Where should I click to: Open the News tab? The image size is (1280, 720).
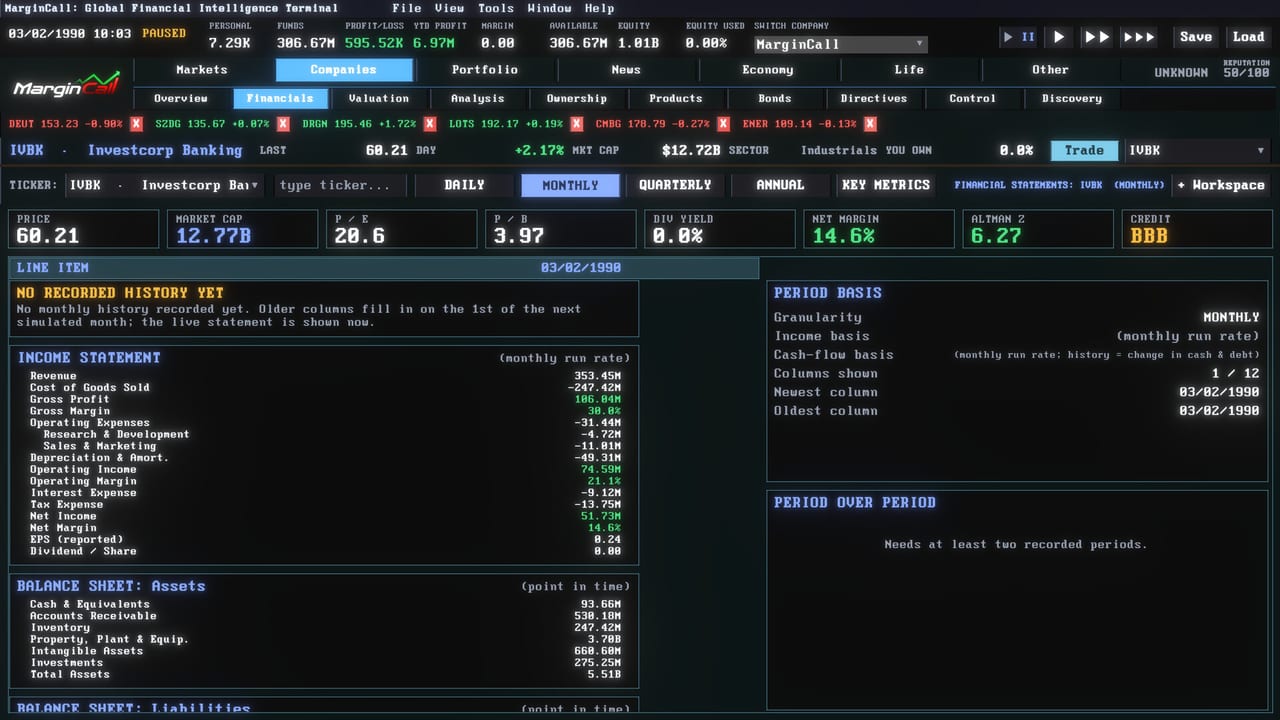(x=626, y=70)
